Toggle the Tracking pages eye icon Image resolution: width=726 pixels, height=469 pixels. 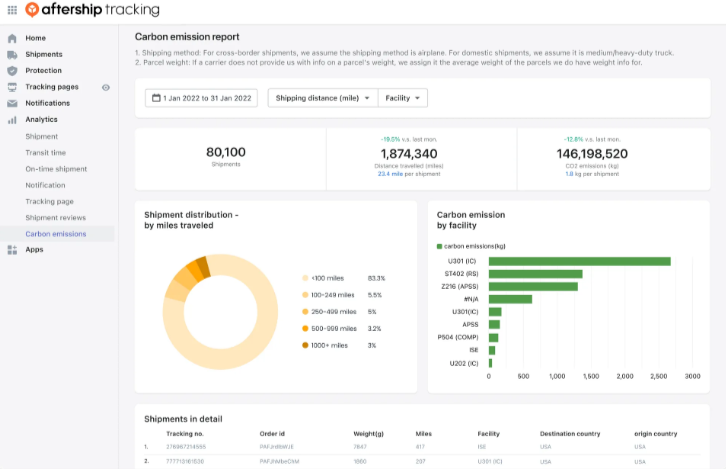click(106, 87)
